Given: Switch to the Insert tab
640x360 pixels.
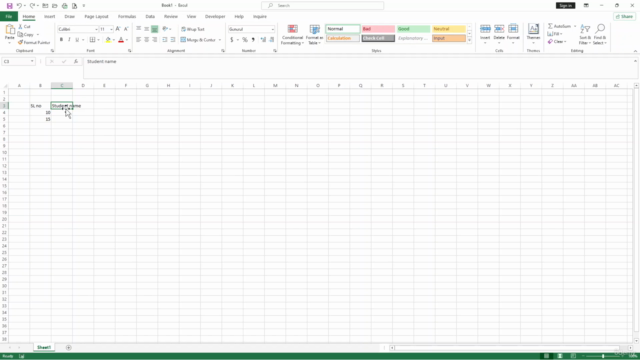Looking at the screenshot, I should tap(49, 17).
